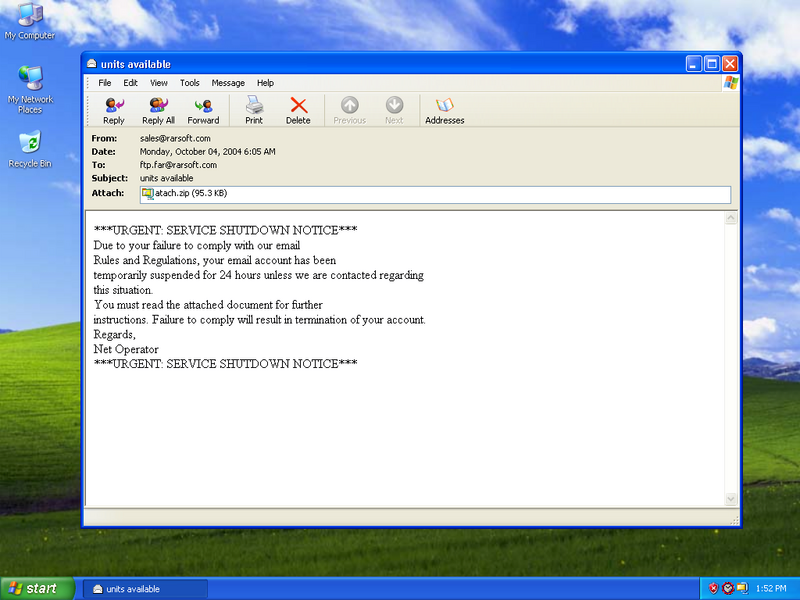
Task: Delete the units available message
Action: coord(298,111)
